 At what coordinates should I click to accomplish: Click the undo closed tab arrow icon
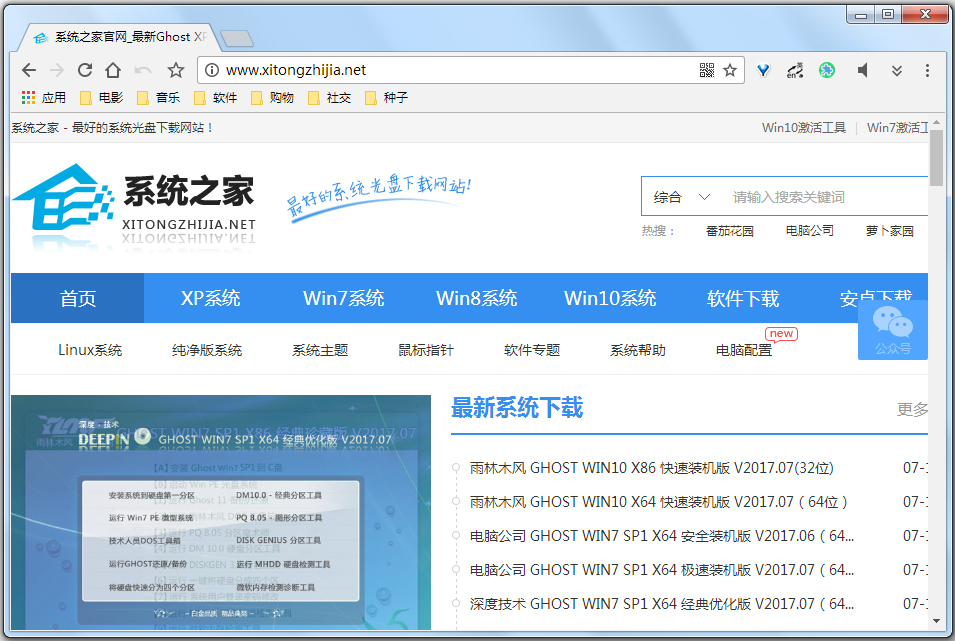coord(143,70)
